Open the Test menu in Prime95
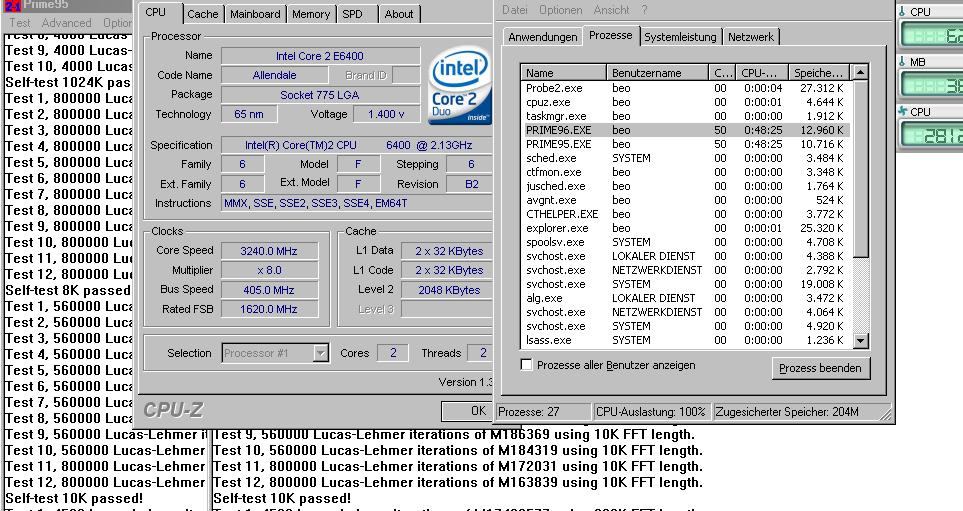 tap(20, 23)
